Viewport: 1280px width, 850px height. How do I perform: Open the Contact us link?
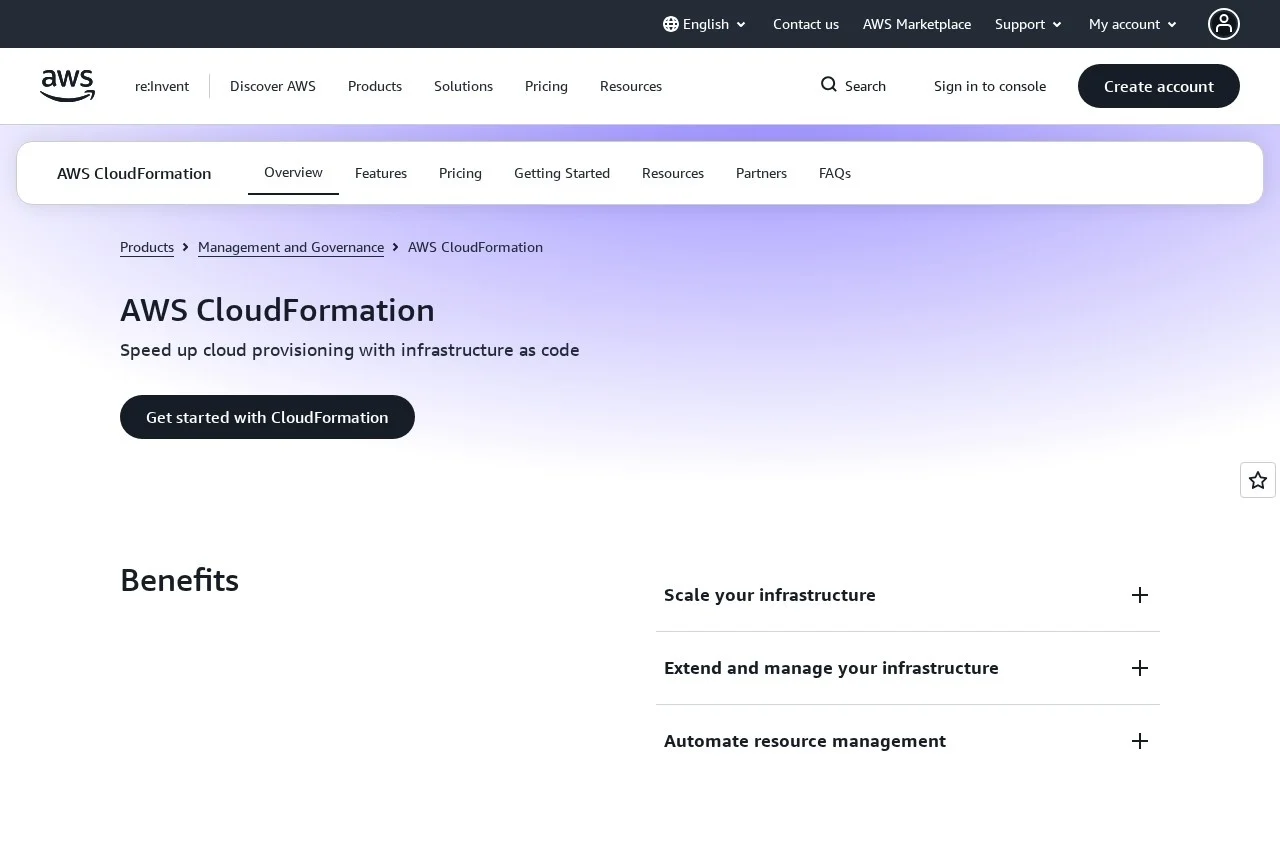[x=806, y=24]
